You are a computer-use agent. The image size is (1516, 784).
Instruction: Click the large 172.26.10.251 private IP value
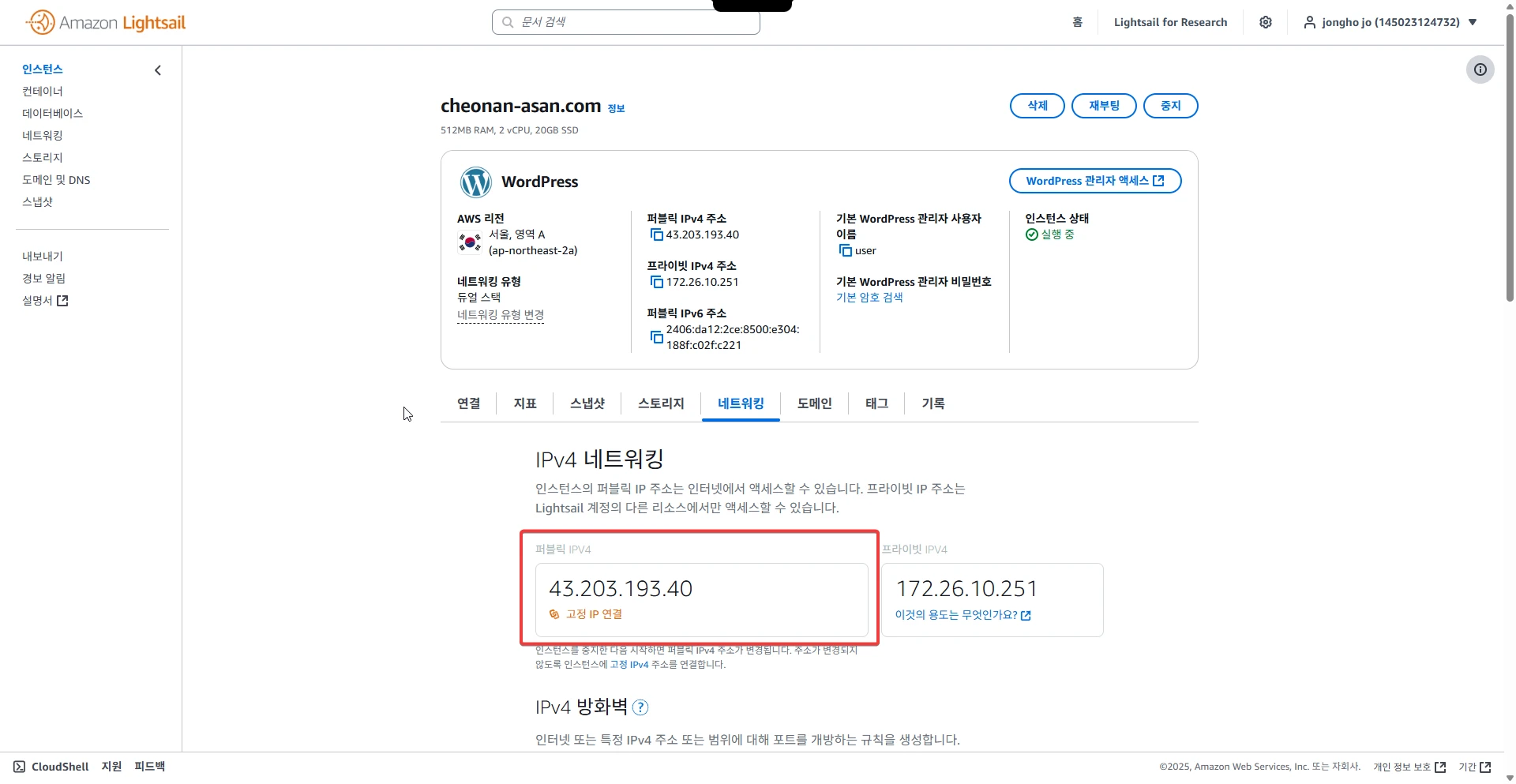pyautogui.click(x=967, y=589)
